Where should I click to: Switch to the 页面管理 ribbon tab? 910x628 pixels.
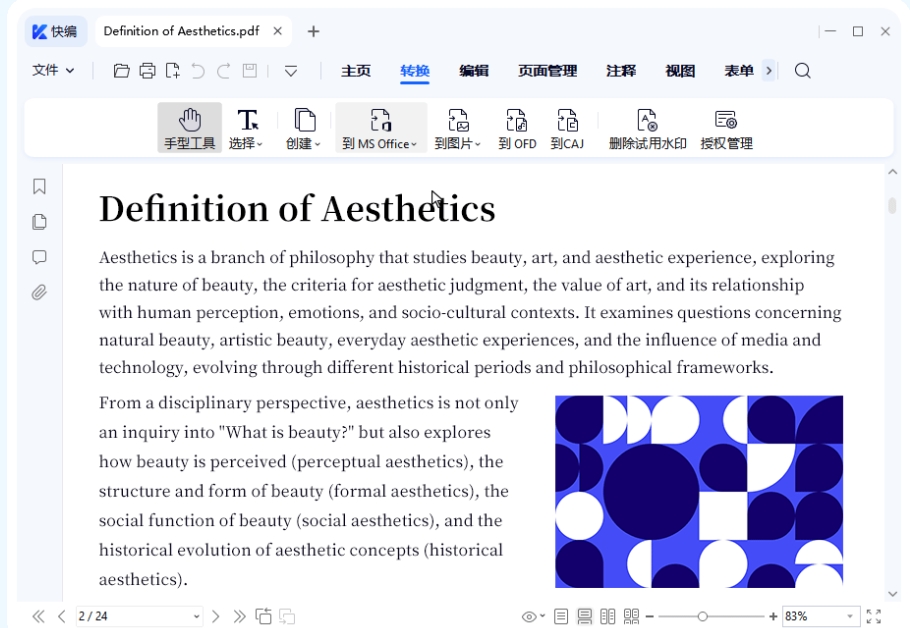[547, 70]
